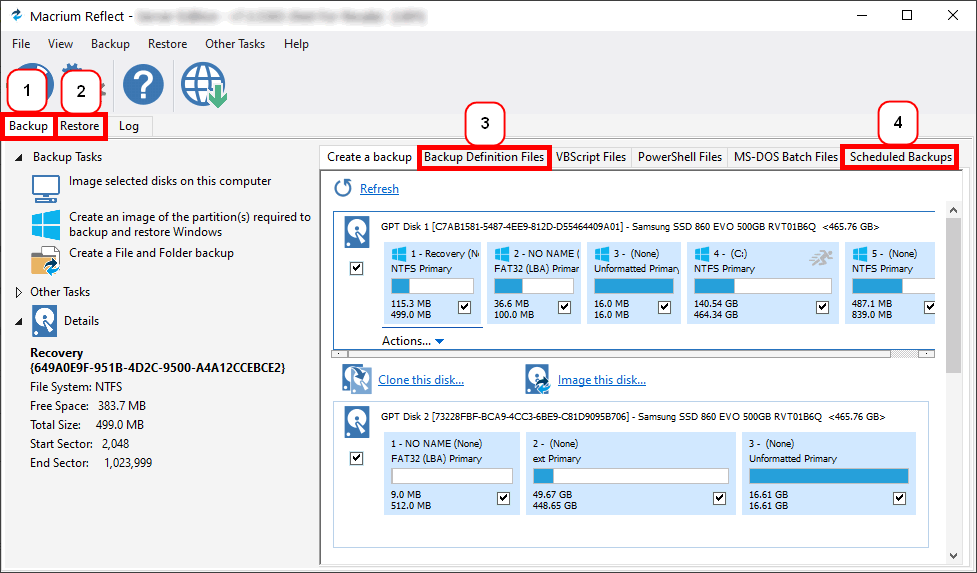
Task: Click Windows flag on 2 - NO NAME partition
Action: (x=502, y=253)
